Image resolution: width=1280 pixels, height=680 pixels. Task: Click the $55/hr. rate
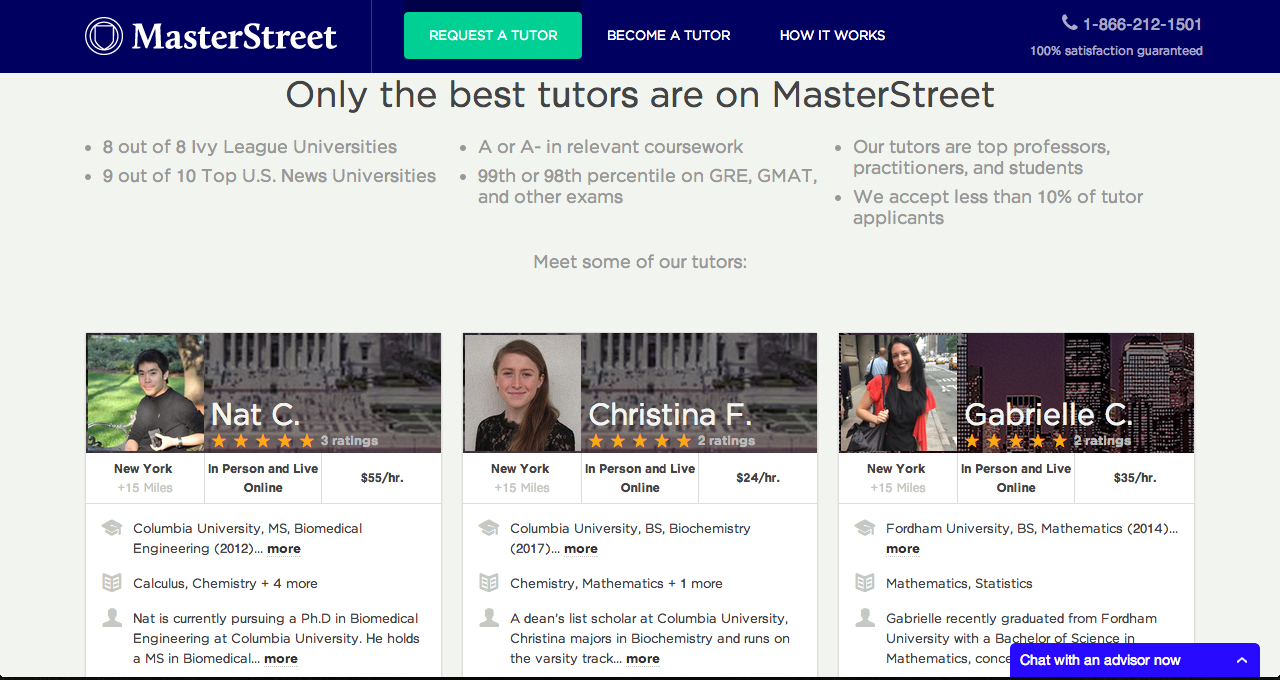pos(382,478)
